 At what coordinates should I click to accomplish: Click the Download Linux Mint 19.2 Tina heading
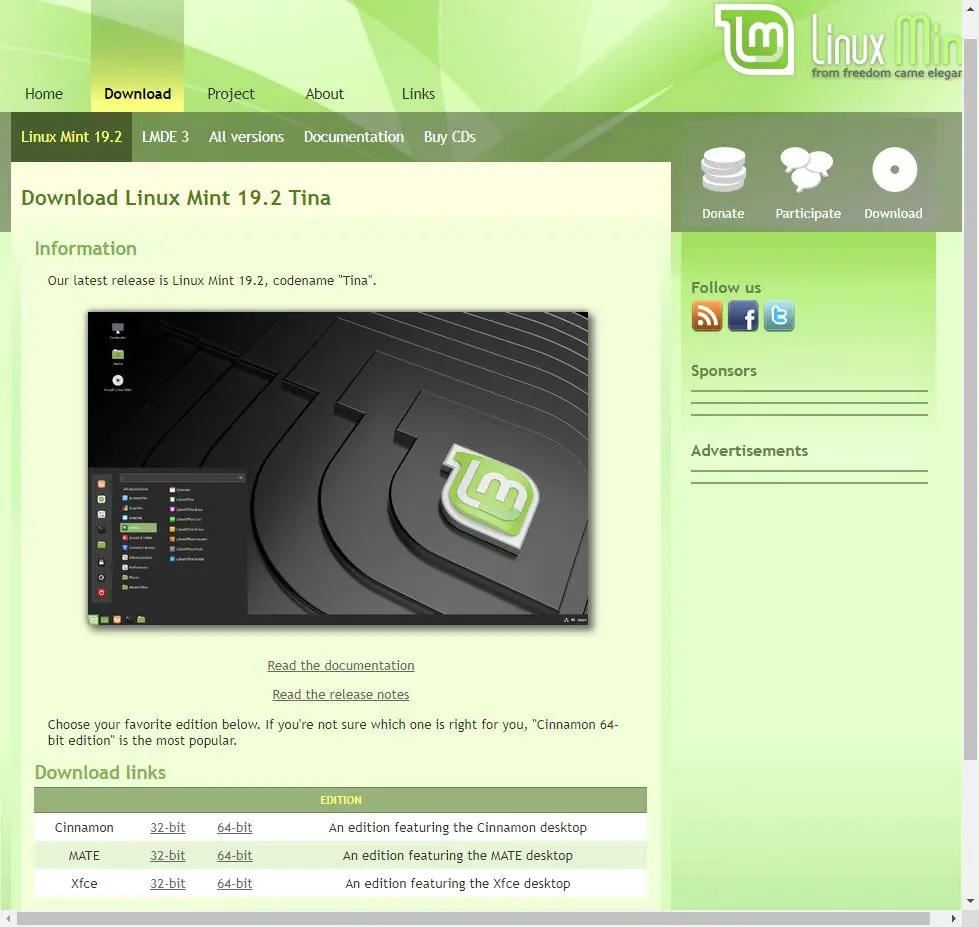coord(175,198)
